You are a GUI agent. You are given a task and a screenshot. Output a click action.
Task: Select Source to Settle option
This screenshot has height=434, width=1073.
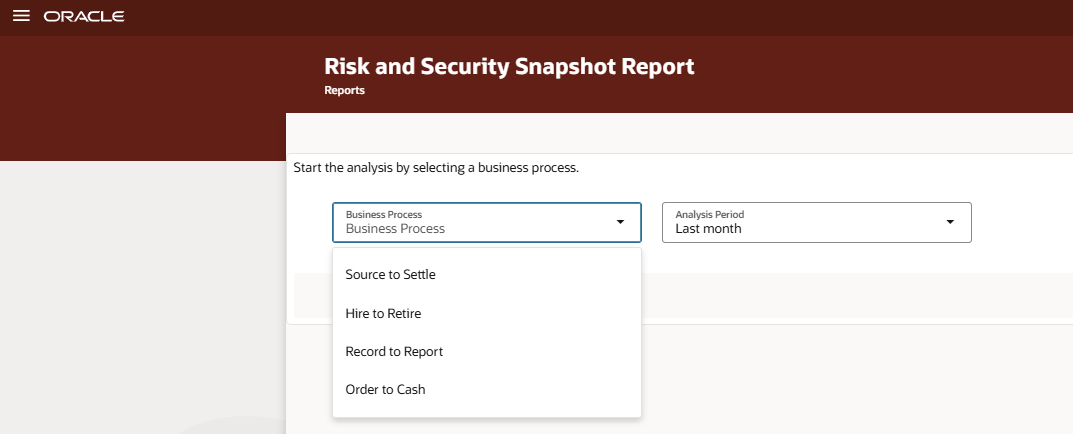[487, 275]
